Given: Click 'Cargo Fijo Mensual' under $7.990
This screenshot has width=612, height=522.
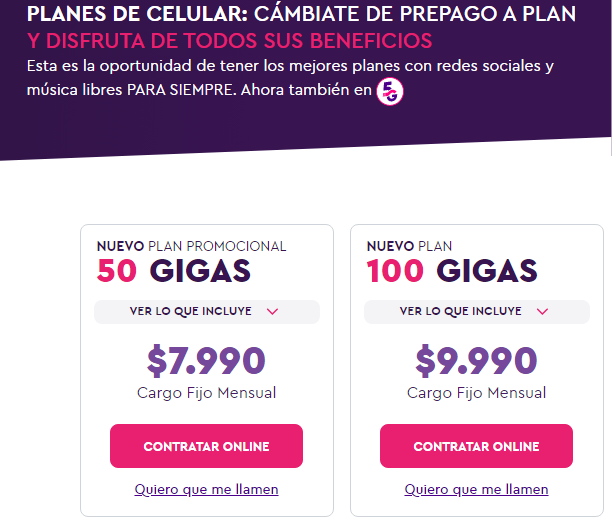Looking at the screenshot, I should tap(206, 393).
